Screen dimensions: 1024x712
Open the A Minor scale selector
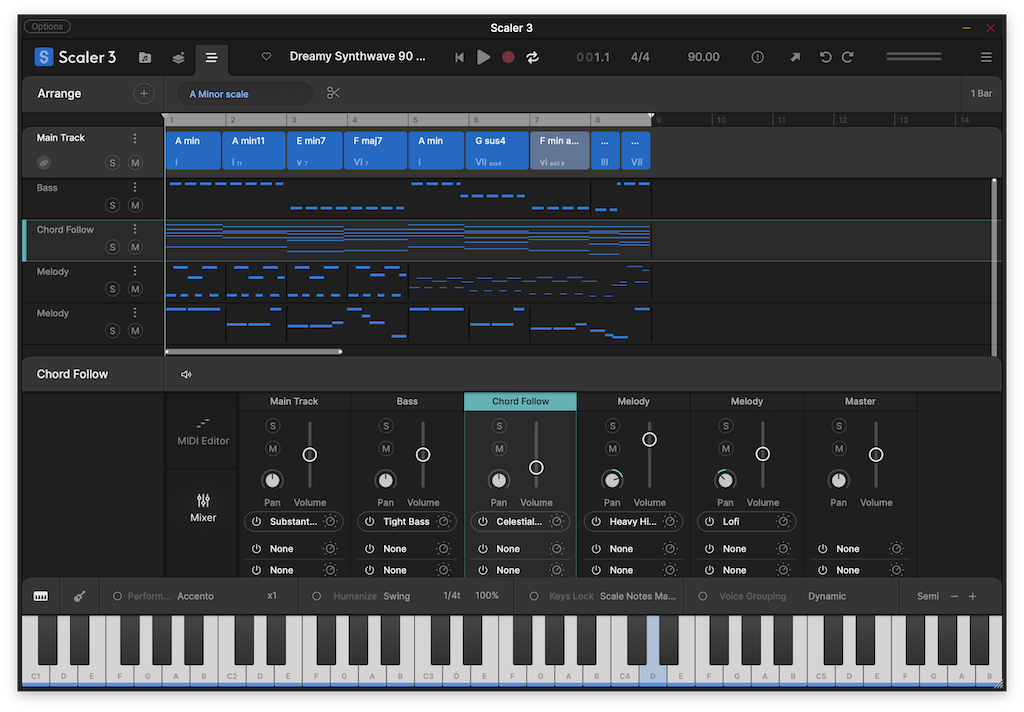point(245,94)
